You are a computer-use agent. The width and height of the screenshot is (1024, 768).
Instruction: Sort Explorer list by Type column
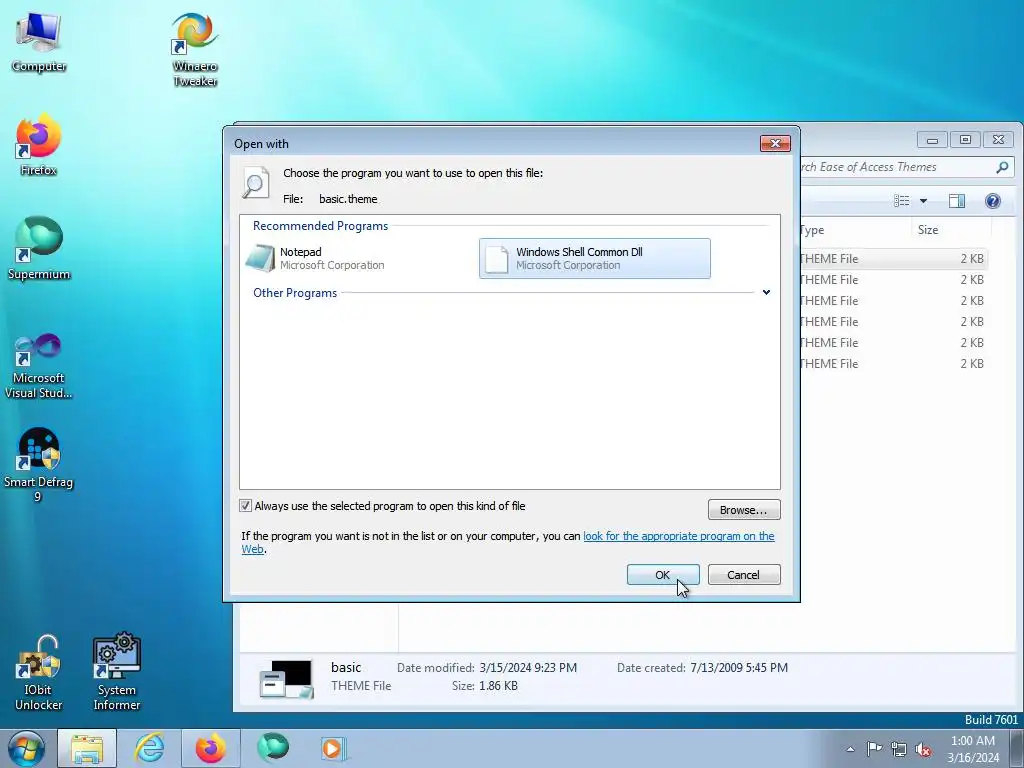point(854,230)
